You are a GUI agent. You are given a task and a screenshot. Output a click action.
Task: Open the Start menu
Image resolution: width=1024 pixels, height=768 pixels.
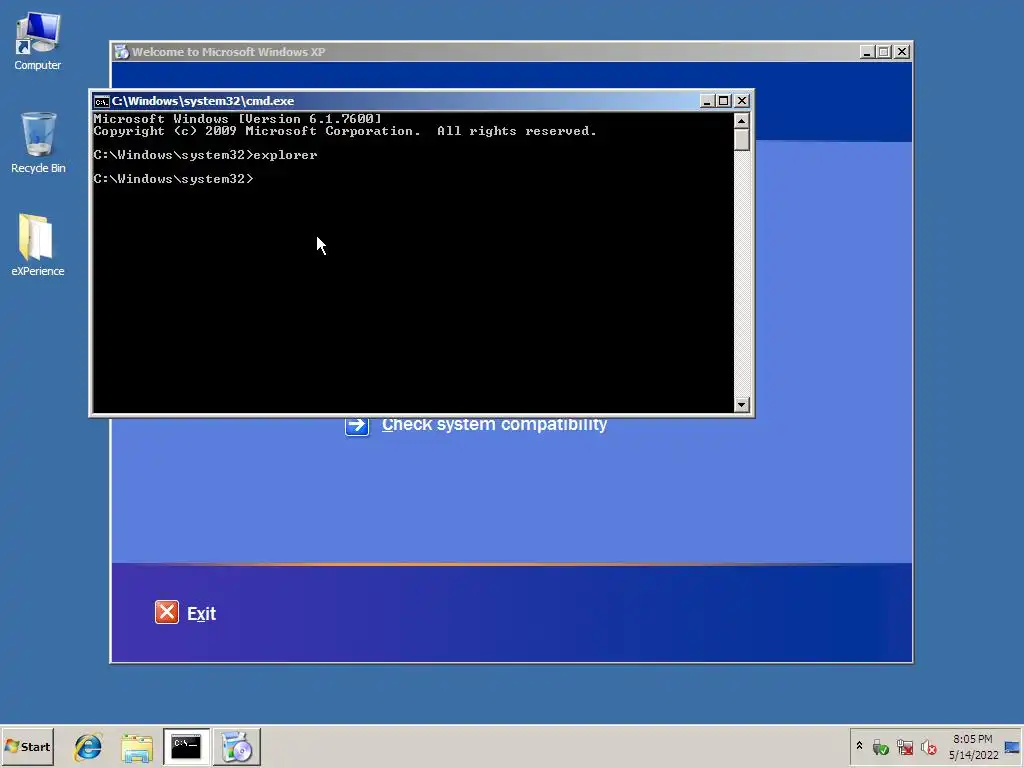tap(27, 746)
